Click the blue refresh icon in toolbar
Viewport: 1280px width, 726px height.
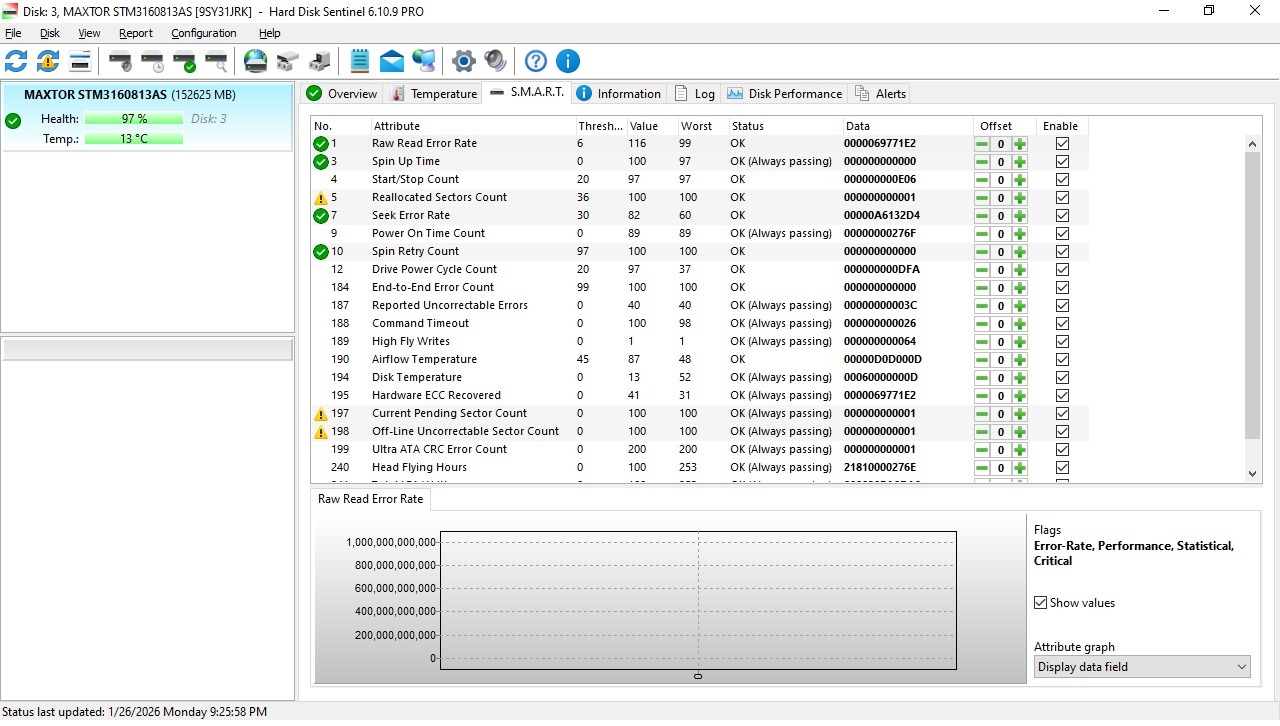[x=16, y=62]
